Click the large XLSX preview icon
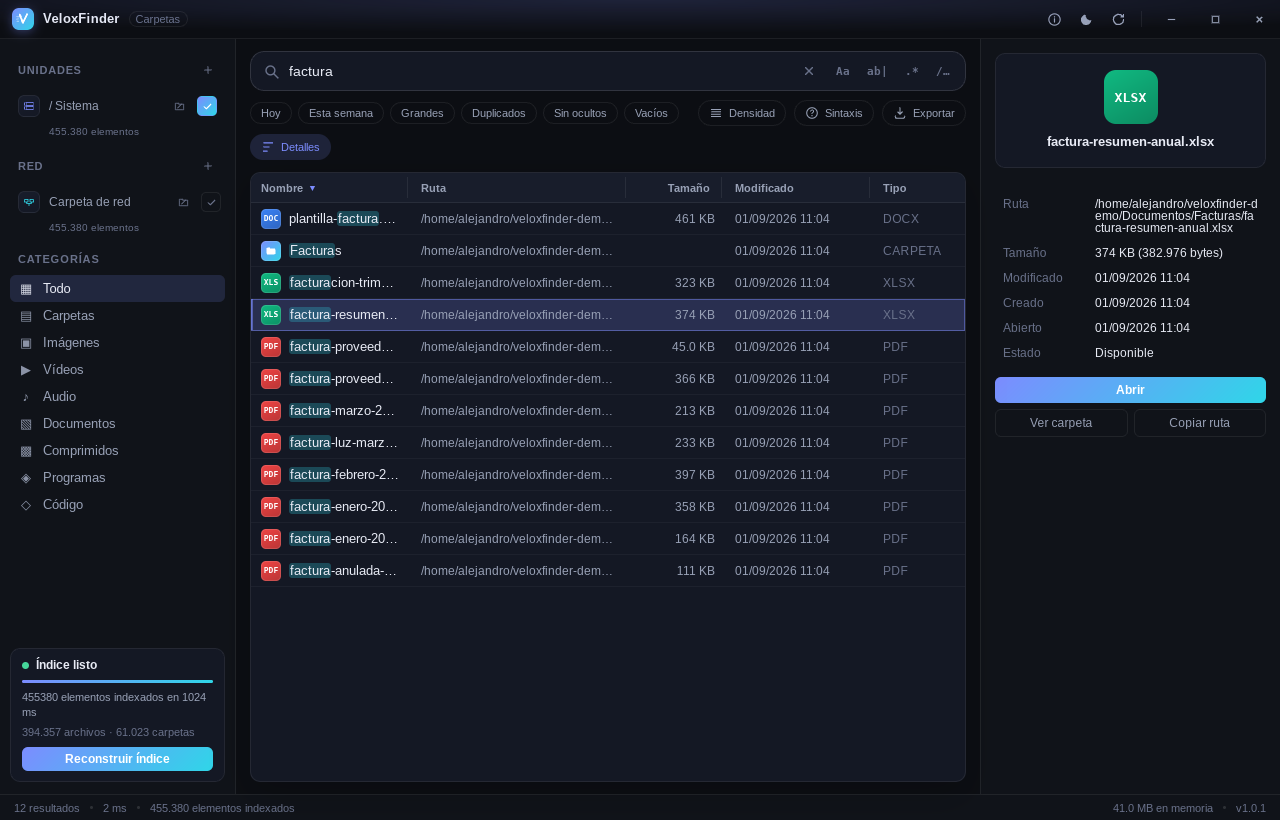The height and width of the screenshot is (820, 1280). pyautogui.click(x=1131, y=97)
